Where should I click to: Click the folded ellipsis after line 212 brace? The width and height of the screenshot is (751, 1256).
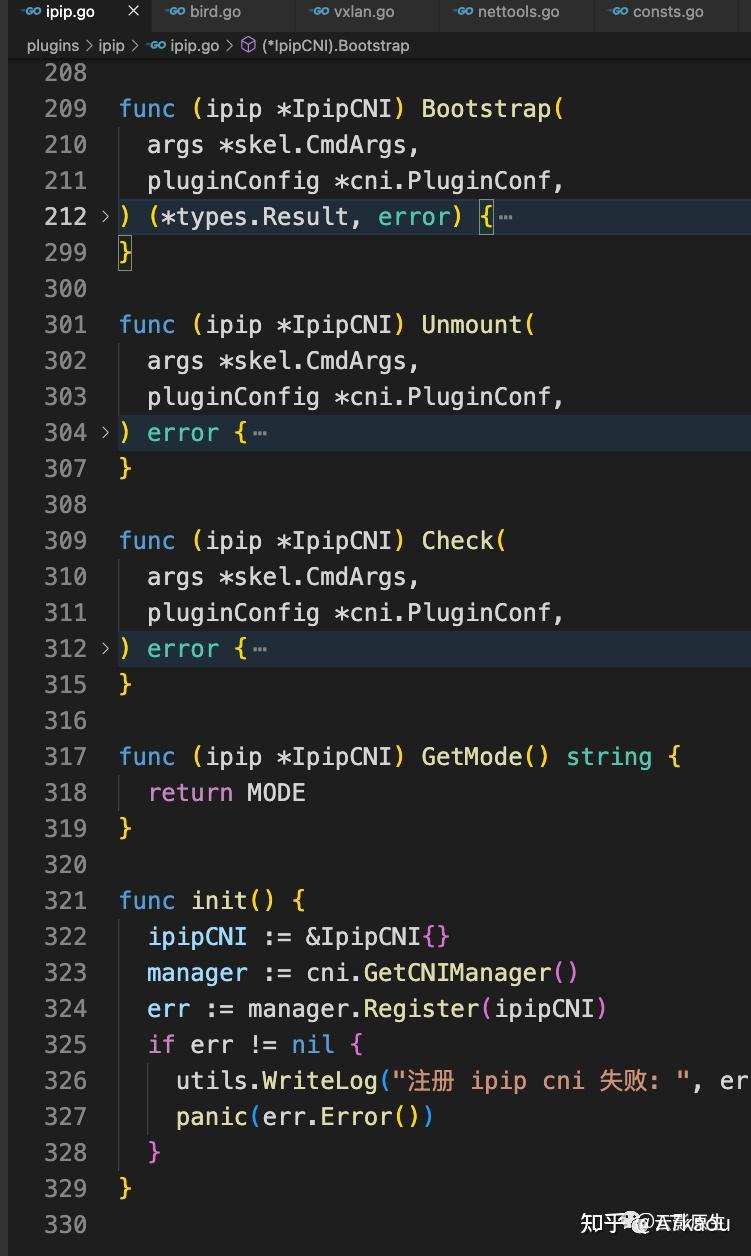(x=505, y=217)
